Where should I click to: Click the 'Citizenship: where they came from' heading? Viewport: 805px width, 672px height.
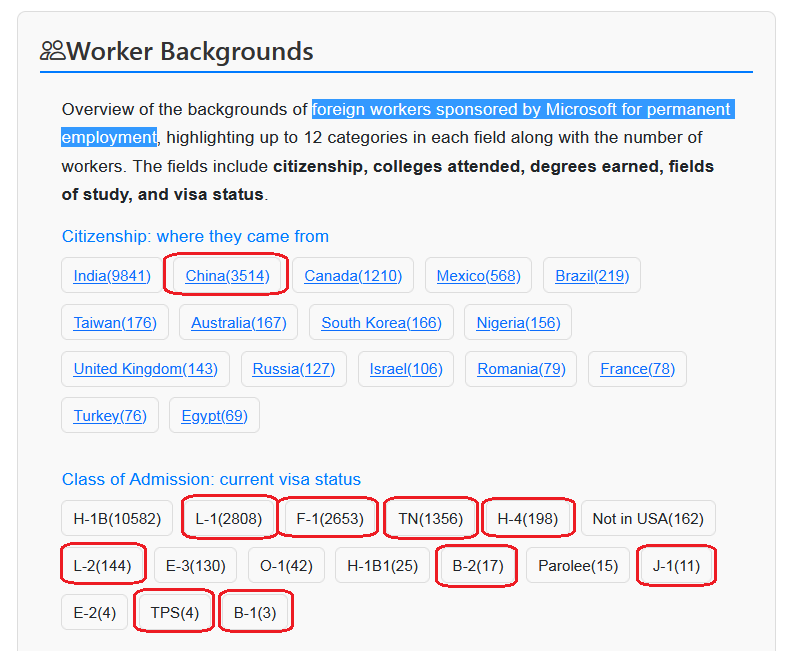(x=195, y=236)
